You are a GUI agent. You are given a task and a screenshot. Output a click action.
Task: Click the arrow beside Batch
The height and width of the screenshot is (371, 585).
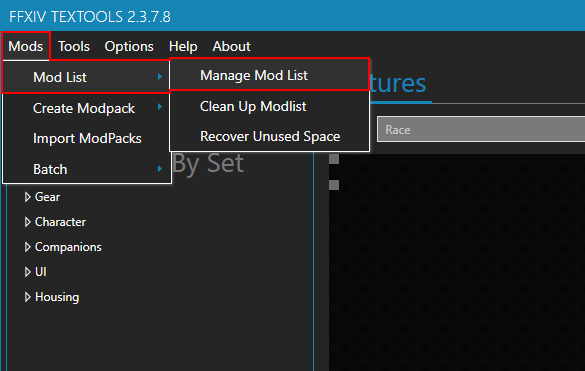tap(160, 169)
